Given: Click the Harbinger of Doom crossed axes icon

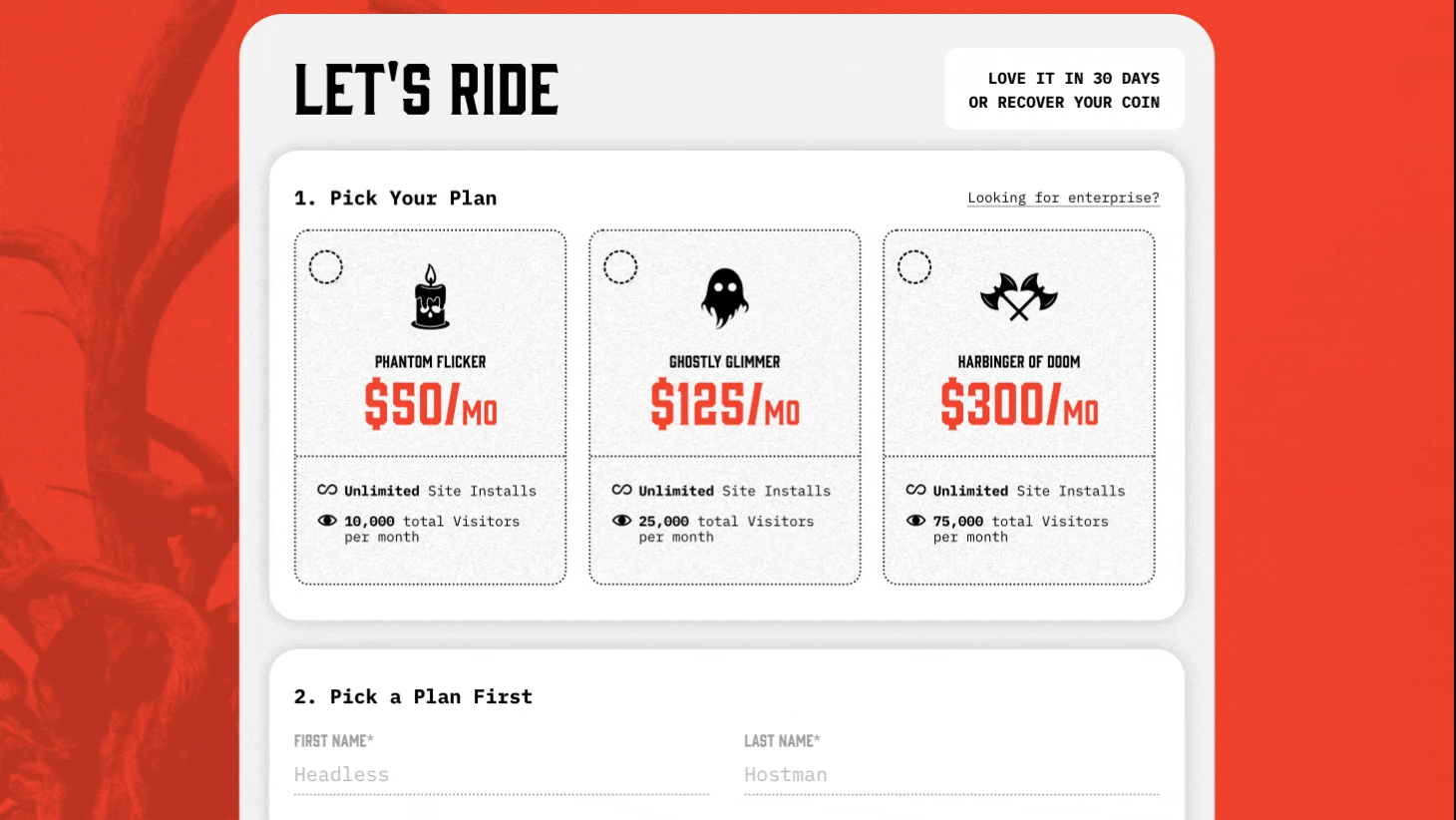Looking at the screenshot, I should pyautogui.click(x=1018, y=296).
